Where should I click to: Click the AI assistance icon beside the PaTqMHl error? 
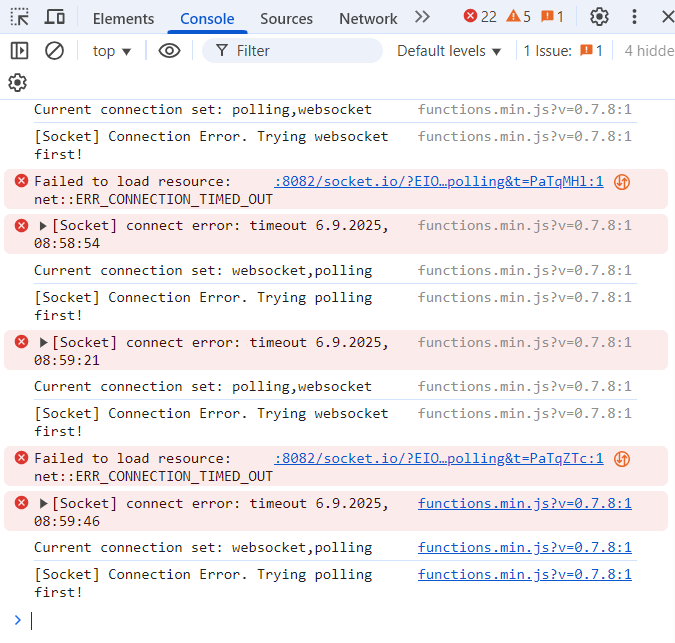pos(622,182)
